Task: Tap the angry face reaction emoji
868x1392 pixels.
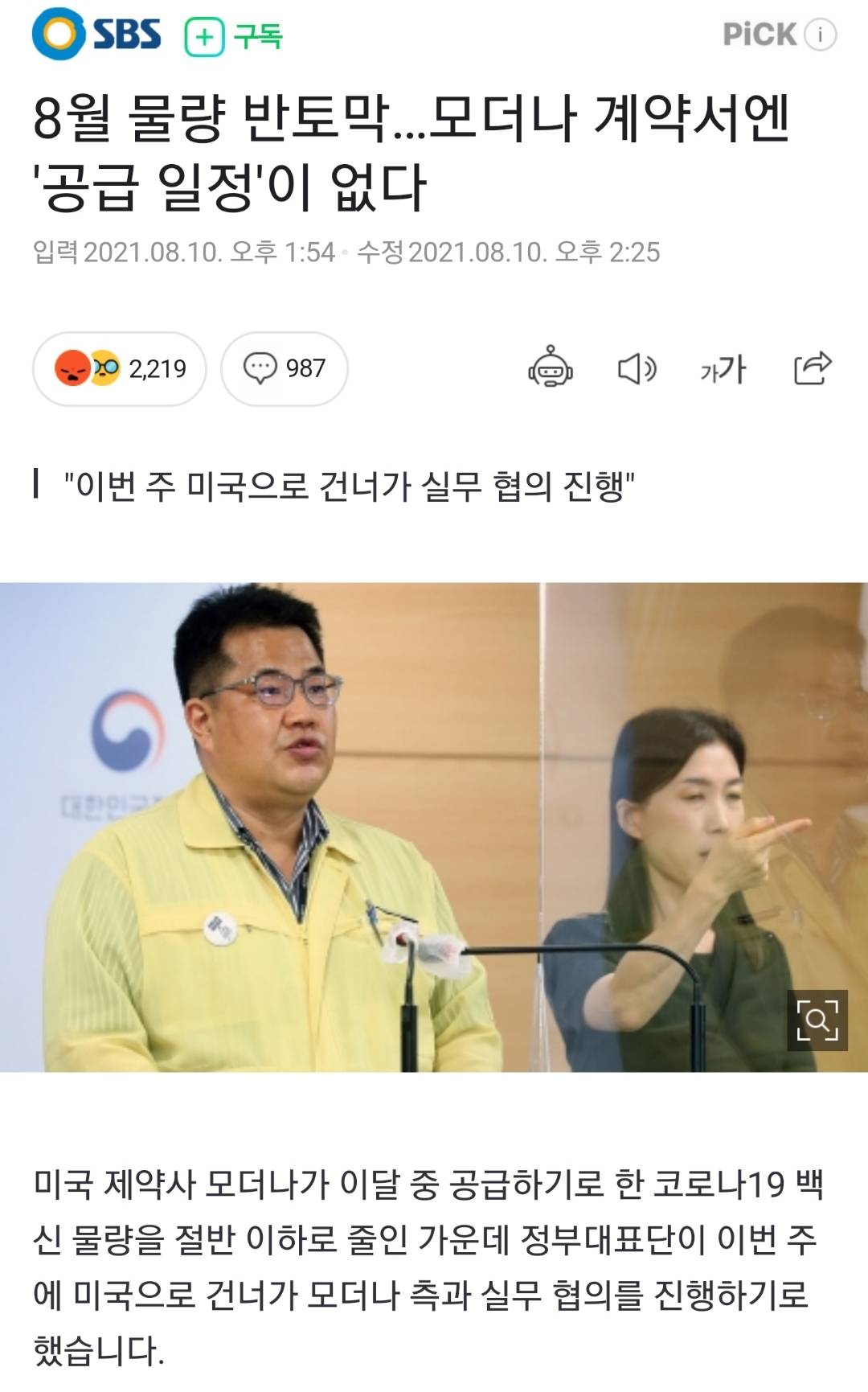Action: tap(72, 368)
